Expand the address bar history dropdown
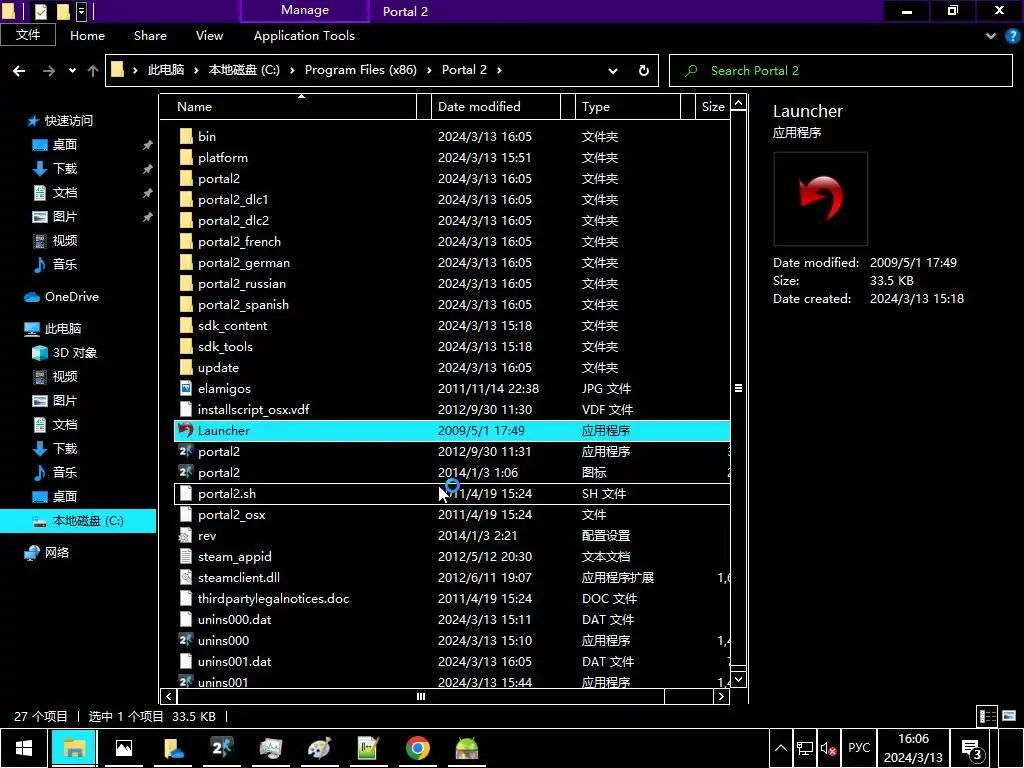The width and height of the screenshot is (1024, 768). pos(613,71)
